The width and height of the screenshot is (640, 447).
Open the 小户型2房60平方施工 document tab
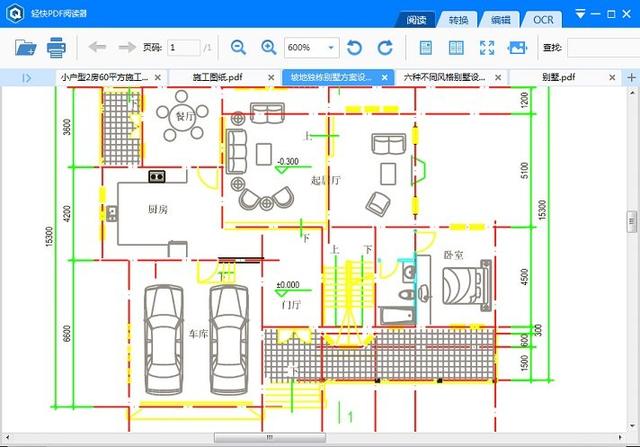(104, 77)
